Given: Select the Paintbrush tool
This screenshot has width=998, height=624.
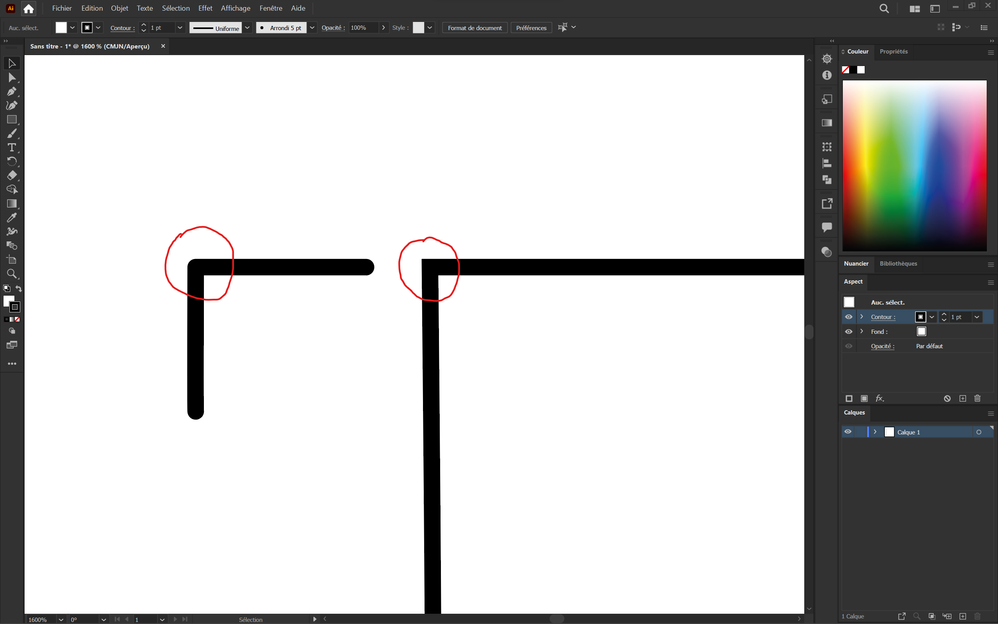Looking at the screenshot, I should pyautogui.click(x=11, y=133).
